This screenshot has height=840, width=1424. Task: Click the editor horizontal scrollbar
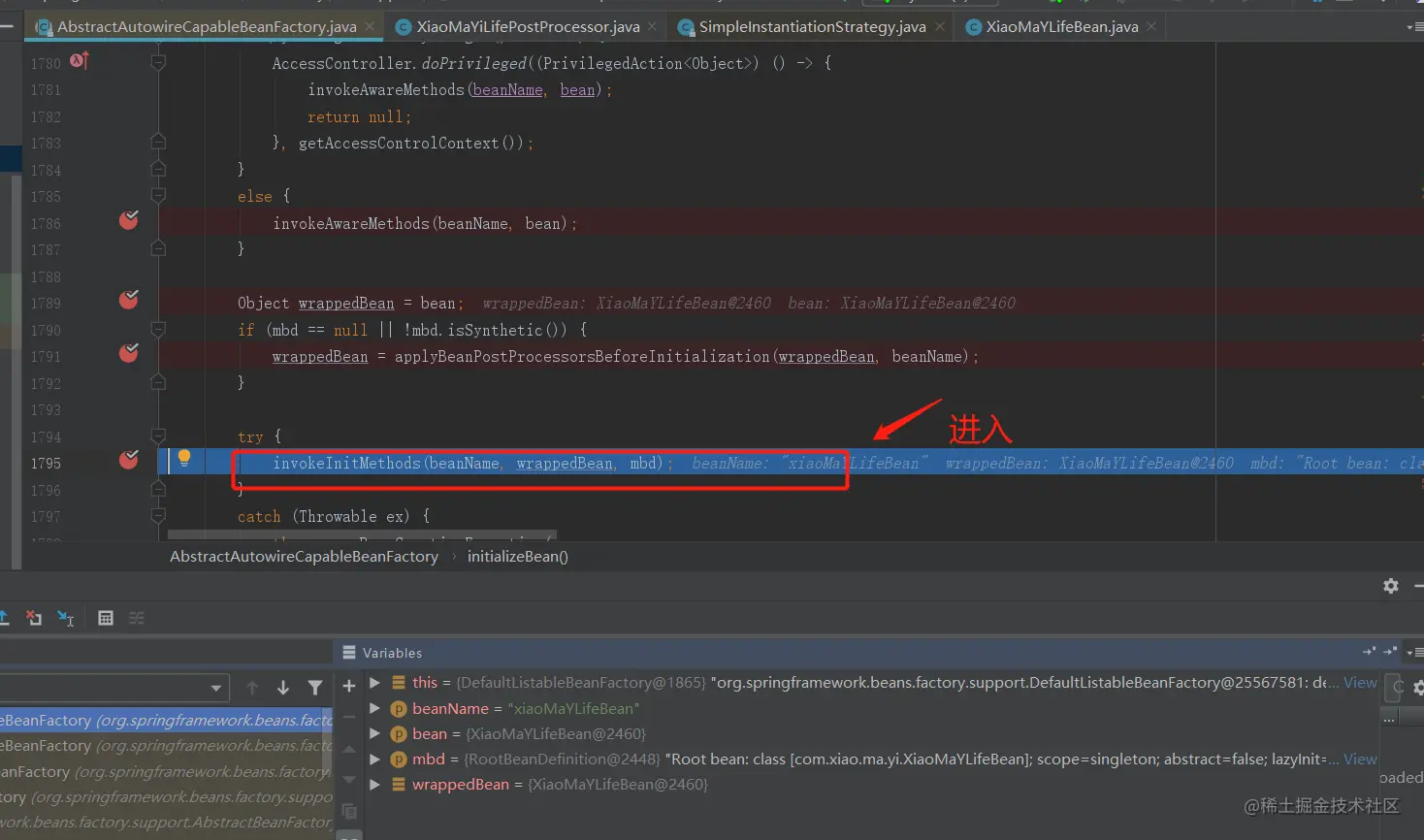pyautogui.click(x=363, y=534)
